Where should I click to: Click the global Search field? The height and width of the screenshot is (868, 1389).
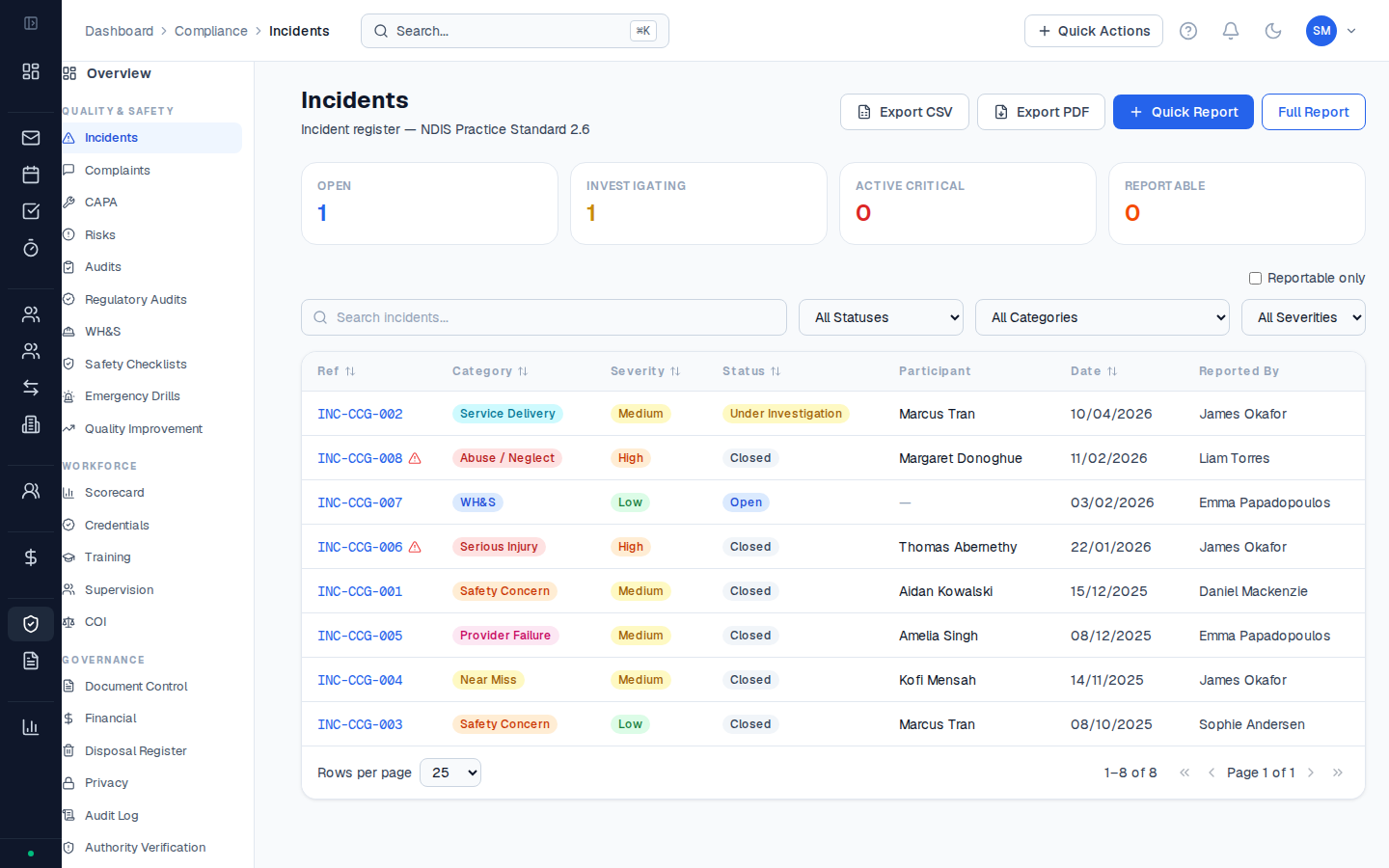pyautogui.click(x=515, y=31)
